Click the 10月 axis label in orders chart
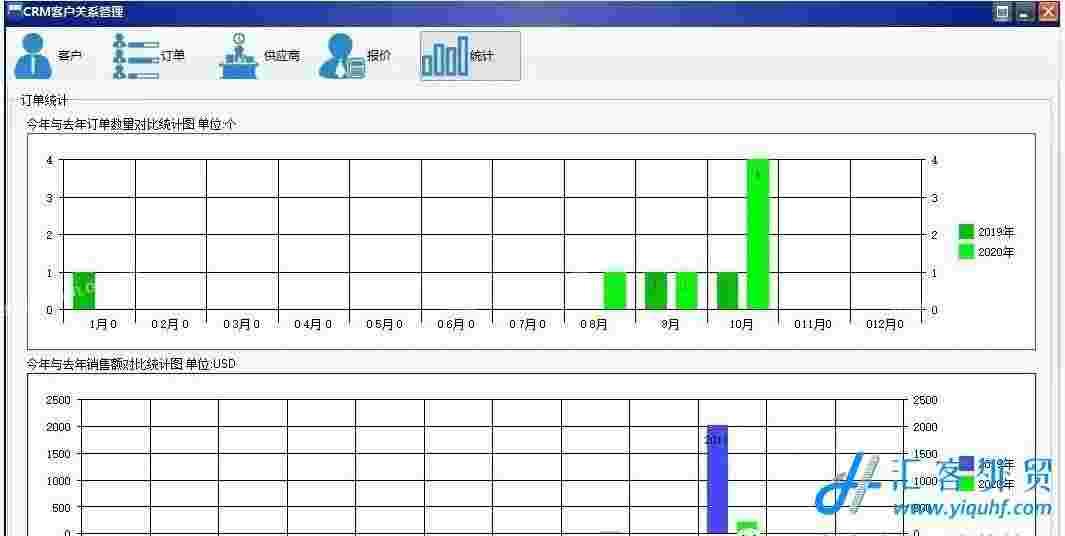Viewport: 1065px width, 536px height. [742, 324]
